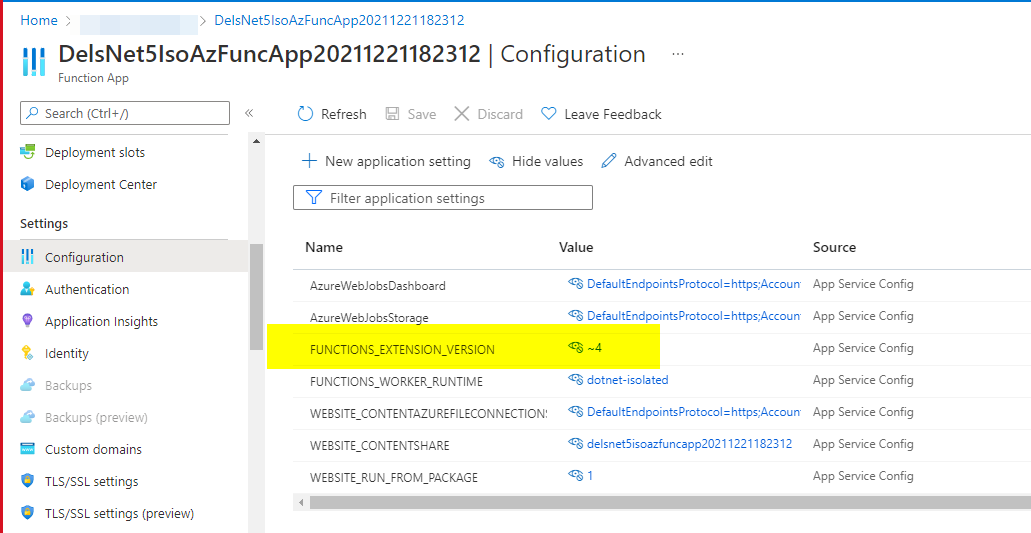The width and height of the screenshot is (1031, 533).
Task: Click the Save floppy disk icon
Action: point(393,114)
